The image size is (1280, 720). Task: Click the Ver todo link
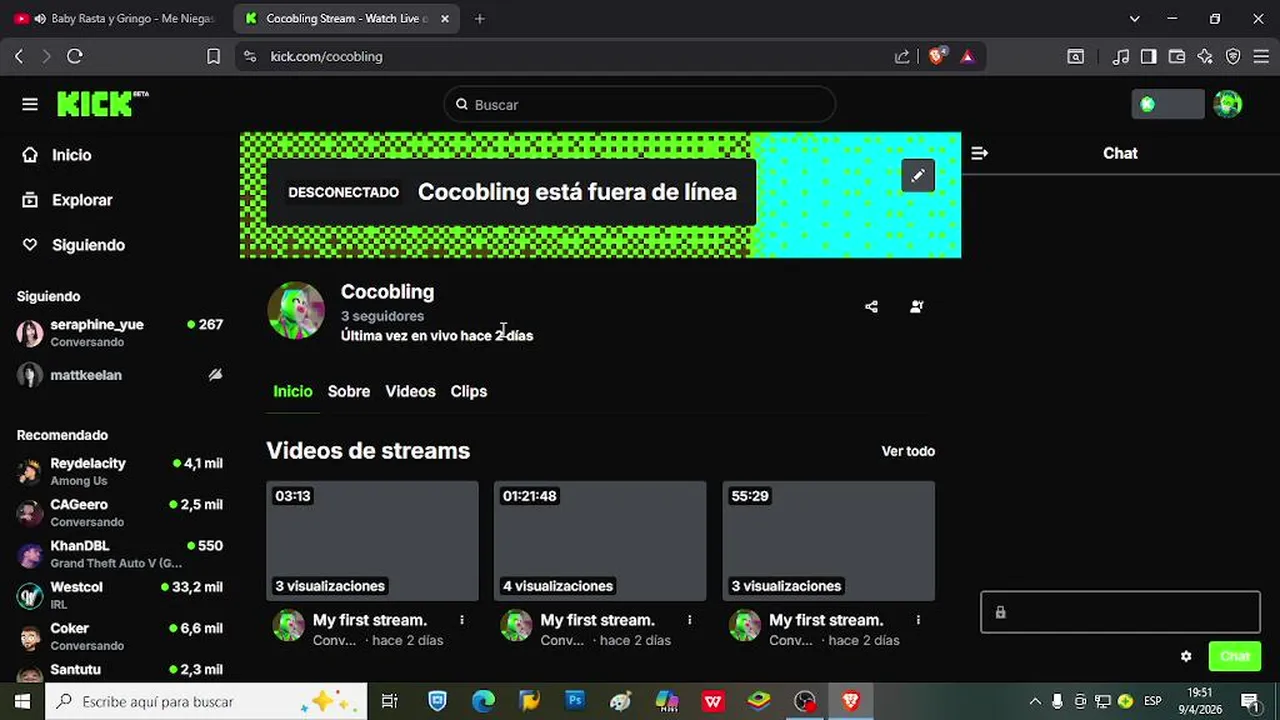click(x=908, y=451)
